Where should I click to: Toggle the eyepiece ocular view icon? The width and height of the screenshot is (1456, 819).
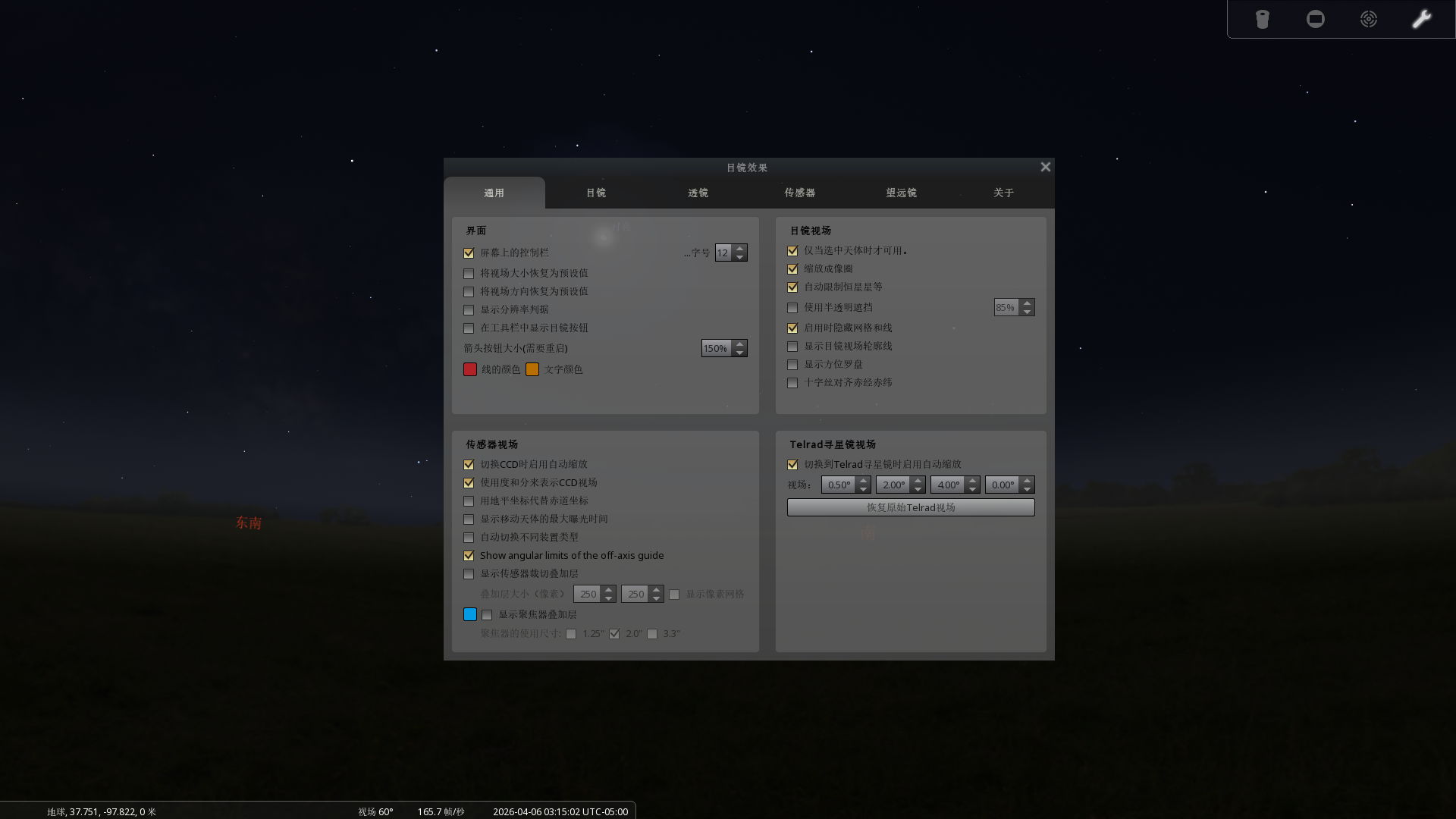click(x=1262, y=19)
